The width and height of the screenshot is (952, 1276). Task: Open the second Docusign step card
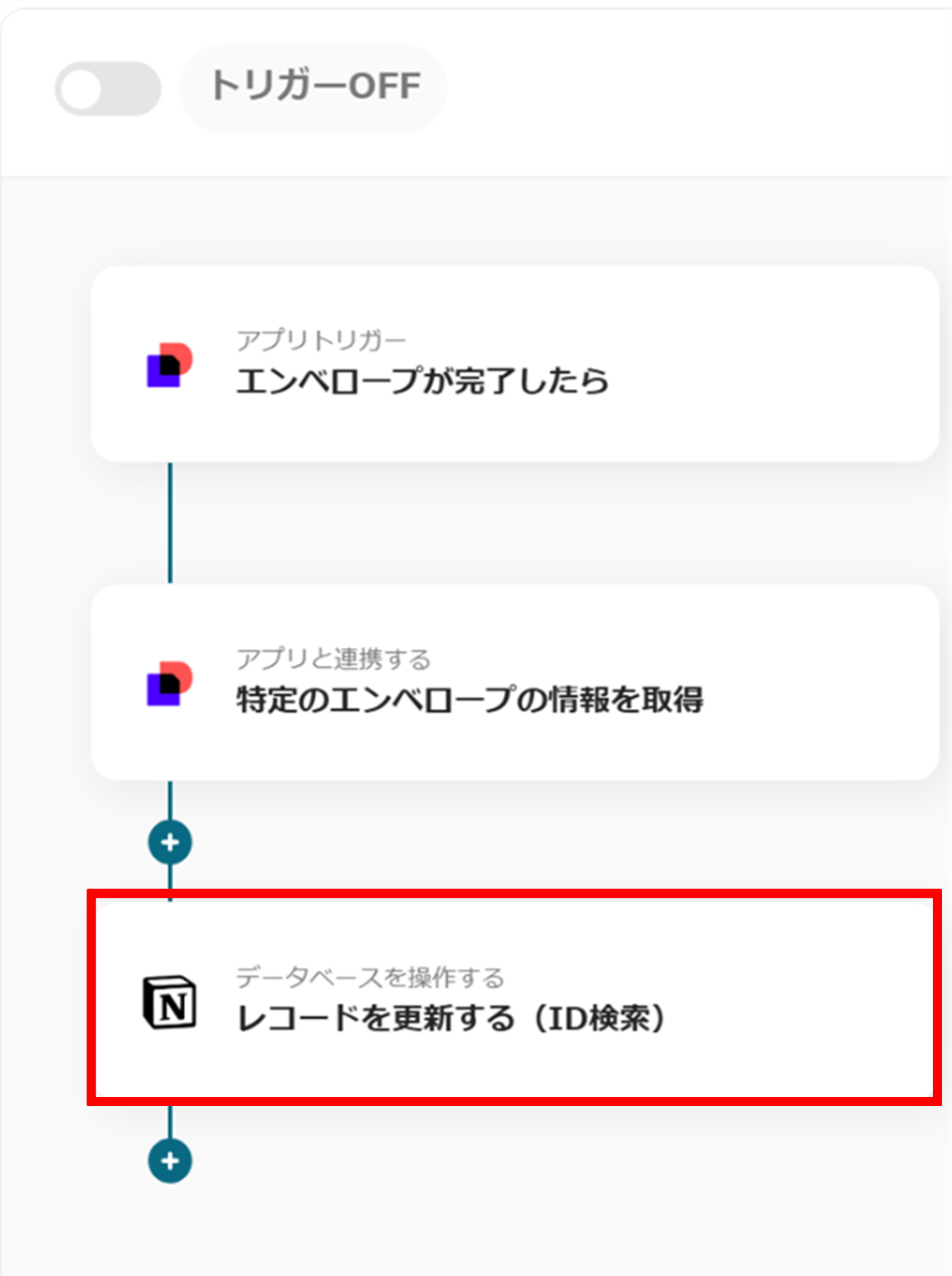(515, 682)
